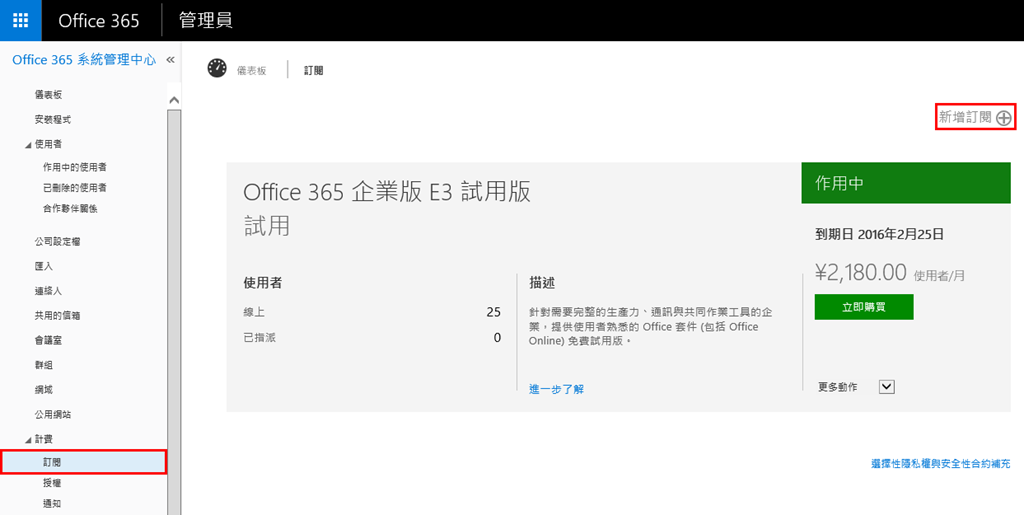Image resolution: width=1024 pixels, height=515 pixels.
Task: Collapse navigation pane with double chevron
Action: click(x=170, y=59)
